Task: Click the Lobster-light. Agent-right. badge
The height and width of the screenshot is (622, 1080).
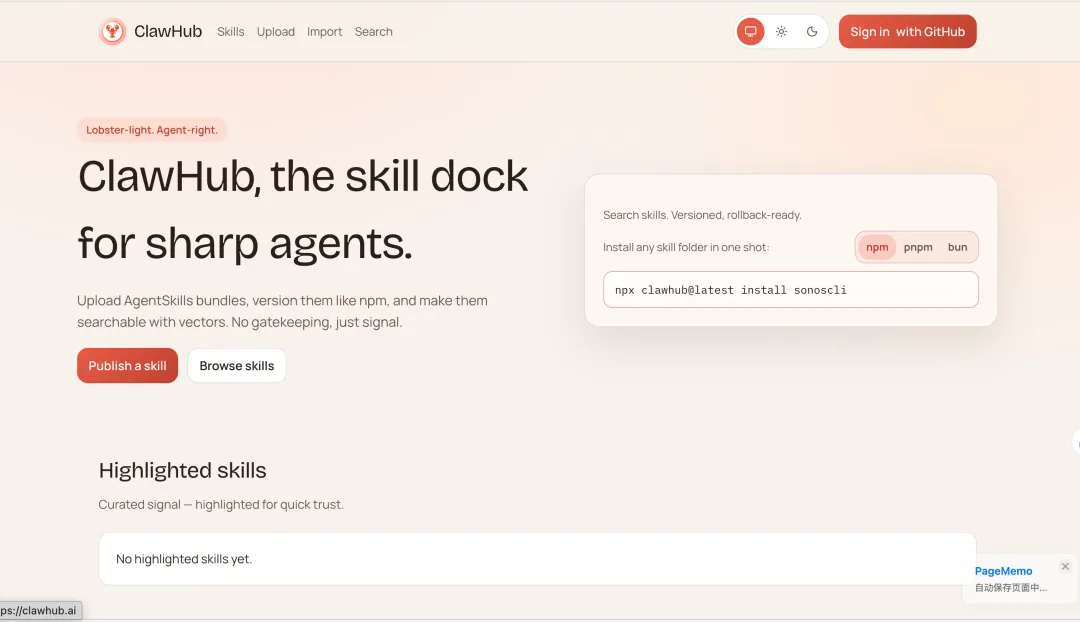Action: click(152, 130)
